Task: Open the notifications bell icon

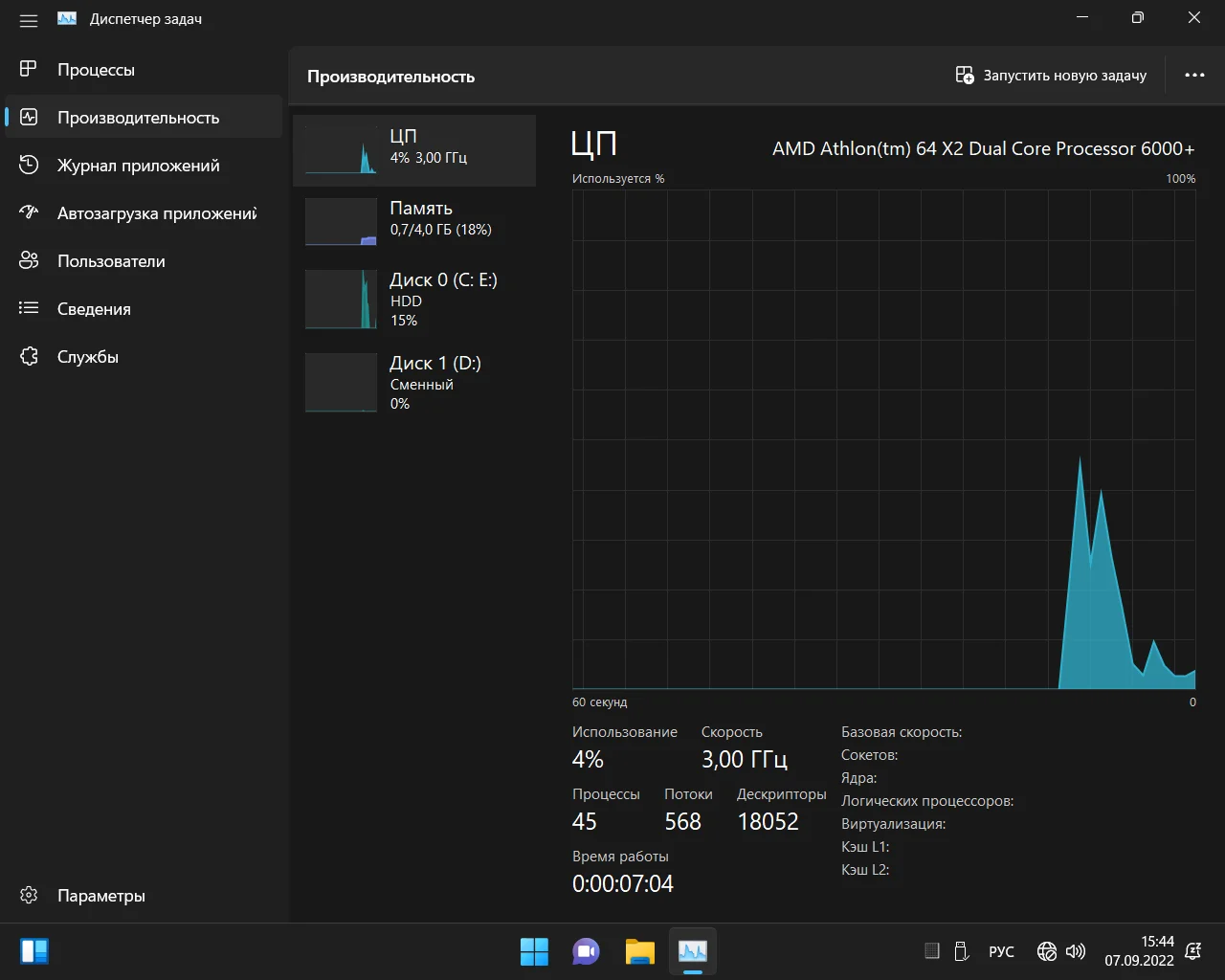Action: (1193, 951)
